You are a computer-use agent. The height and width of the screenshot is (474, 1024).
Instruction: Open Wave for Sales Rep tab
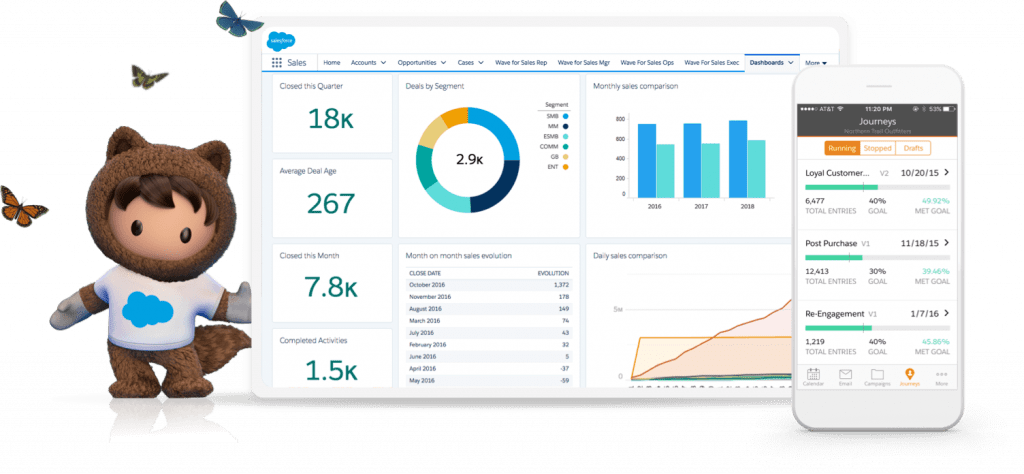pyautogui.click(x=521, y=63)
